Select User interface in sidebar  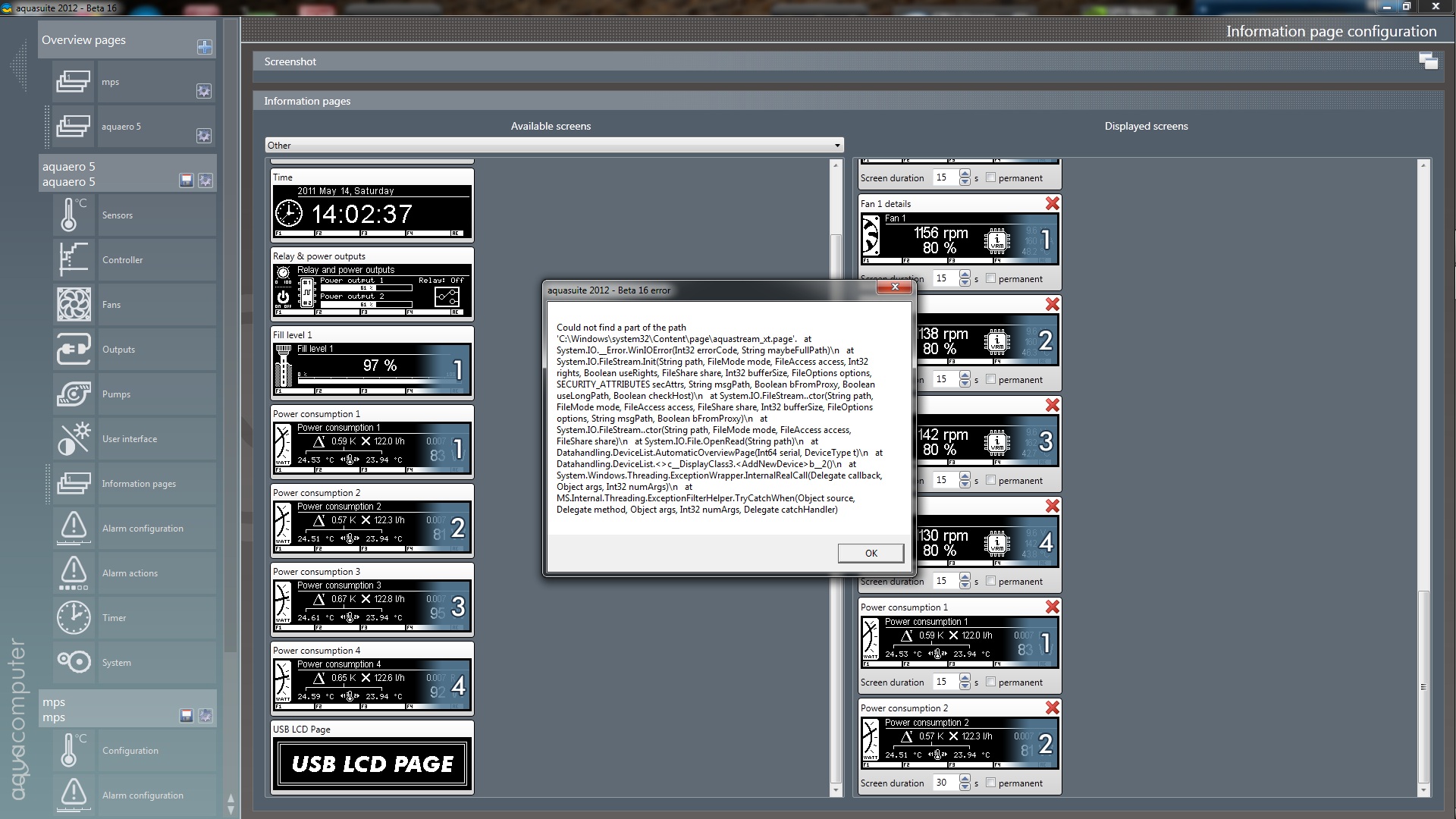coord(130,439)
